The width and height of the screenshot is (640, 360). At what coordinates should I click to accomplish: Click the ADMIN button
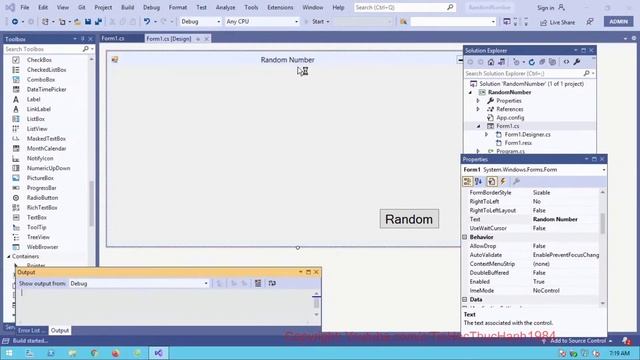point(618,22)
